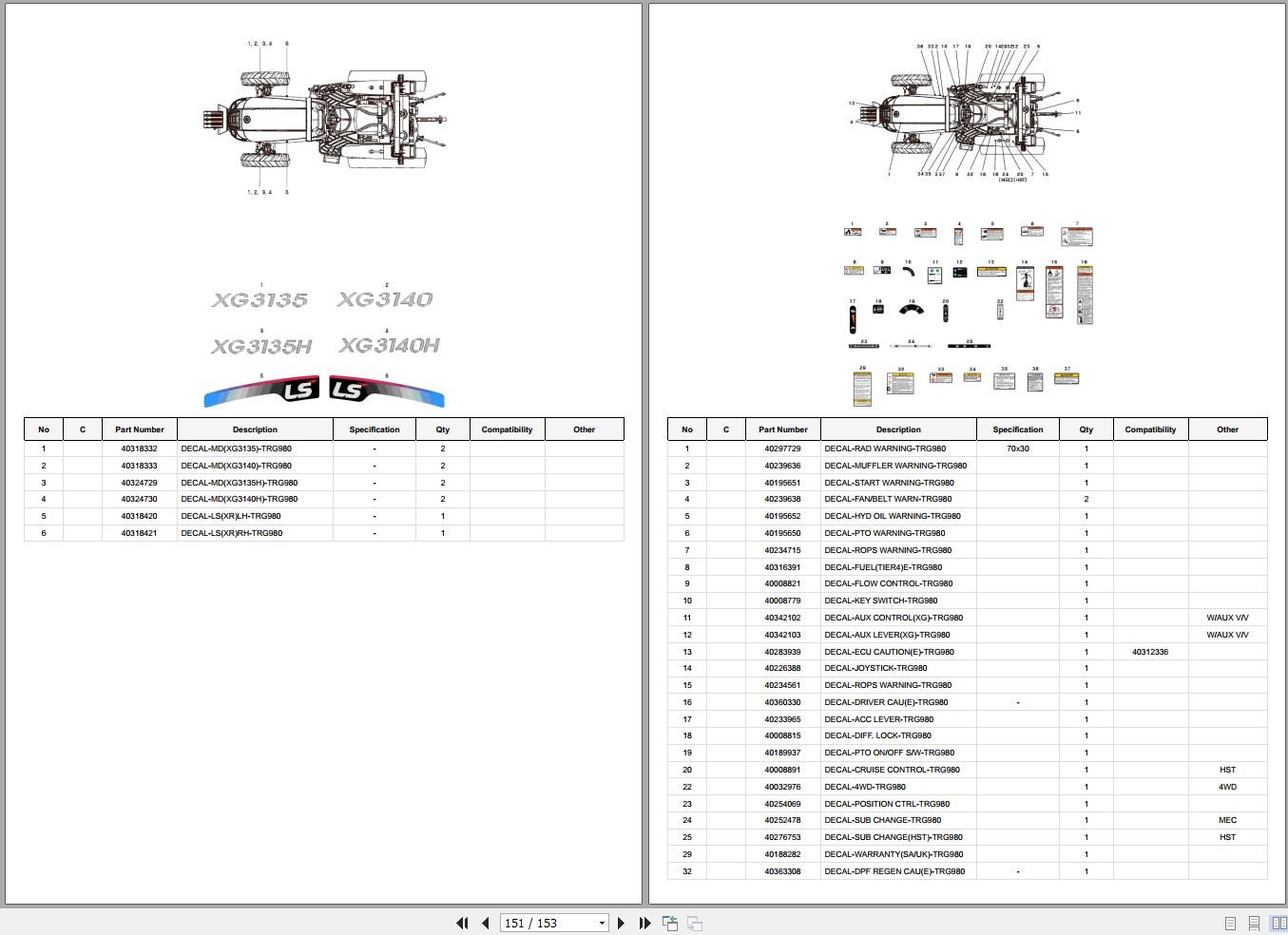Viewport: 1288px width, 935px height.
Task: Click the go to previous view icon
Action: pyautogui.click(x=670, y=923)
